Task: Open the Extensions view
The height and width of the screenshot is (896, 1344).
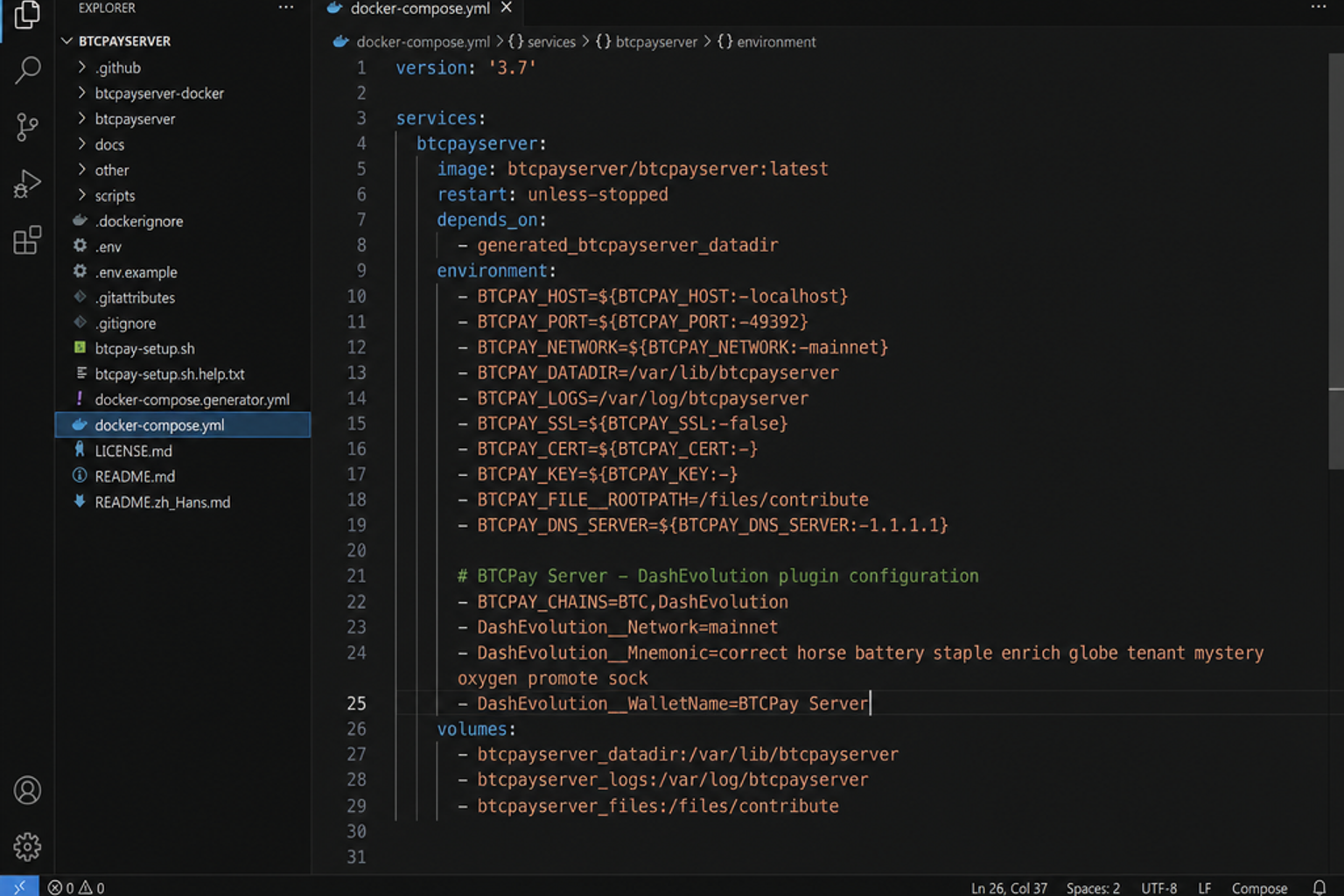Action: (27, 240)
